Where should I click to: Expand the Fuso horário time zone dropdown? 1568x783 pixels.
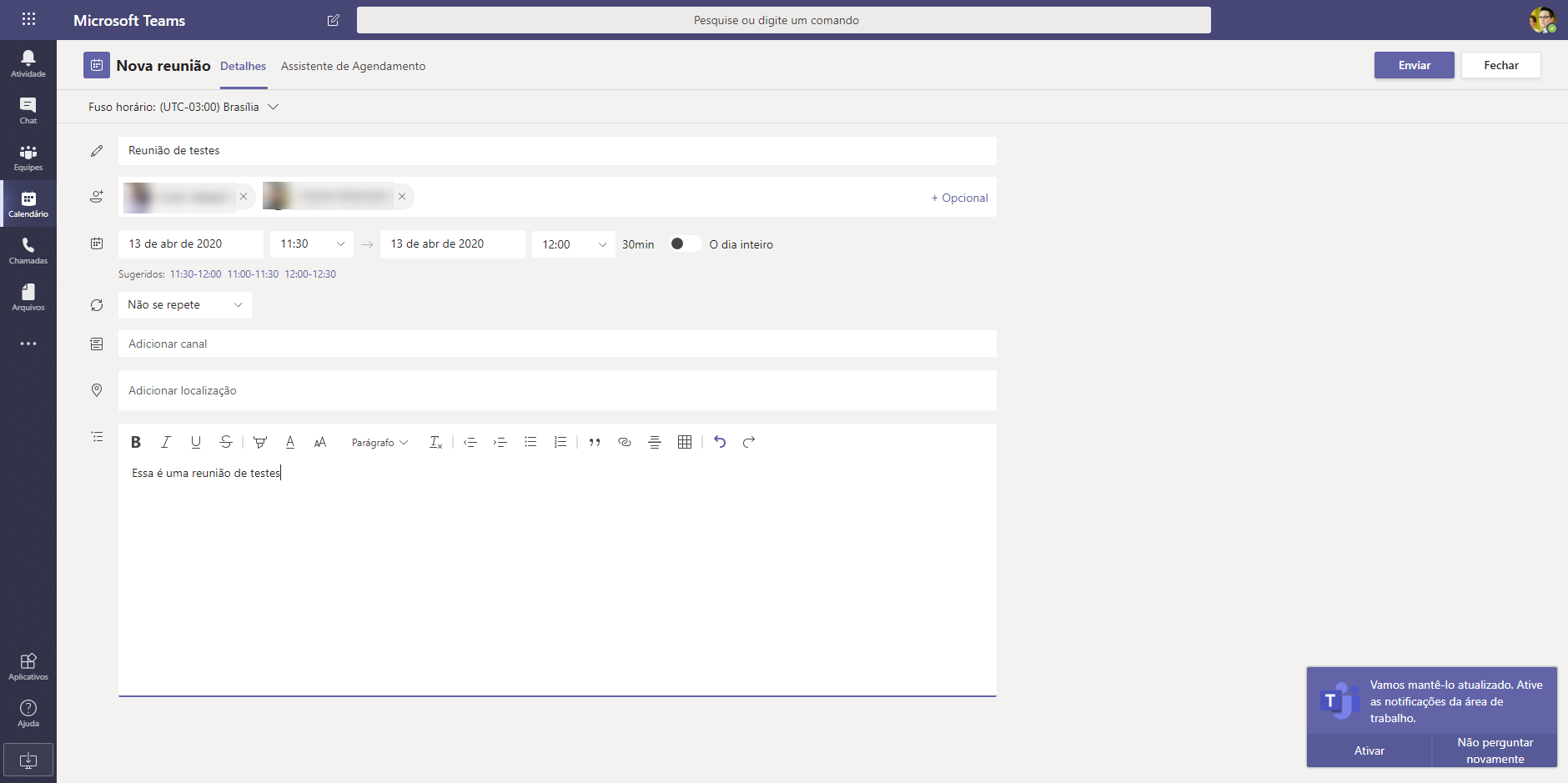coord(183,107)
